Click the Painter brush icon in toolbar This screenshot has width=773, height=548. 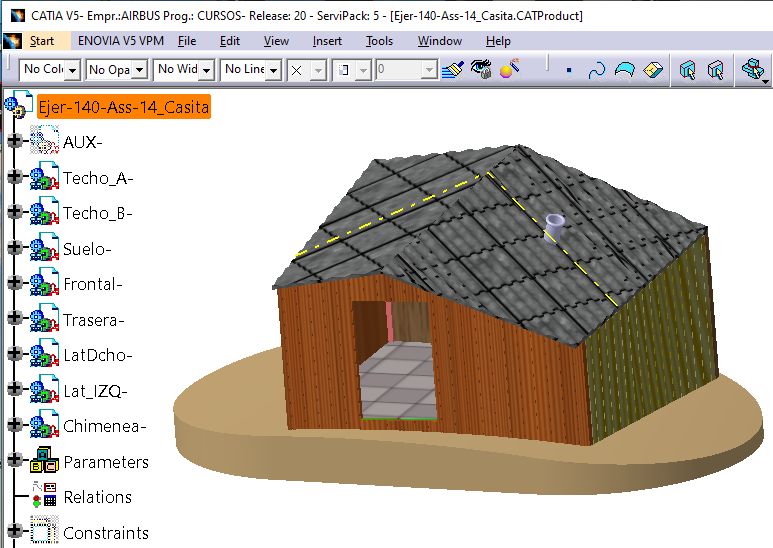pos(455,70)
